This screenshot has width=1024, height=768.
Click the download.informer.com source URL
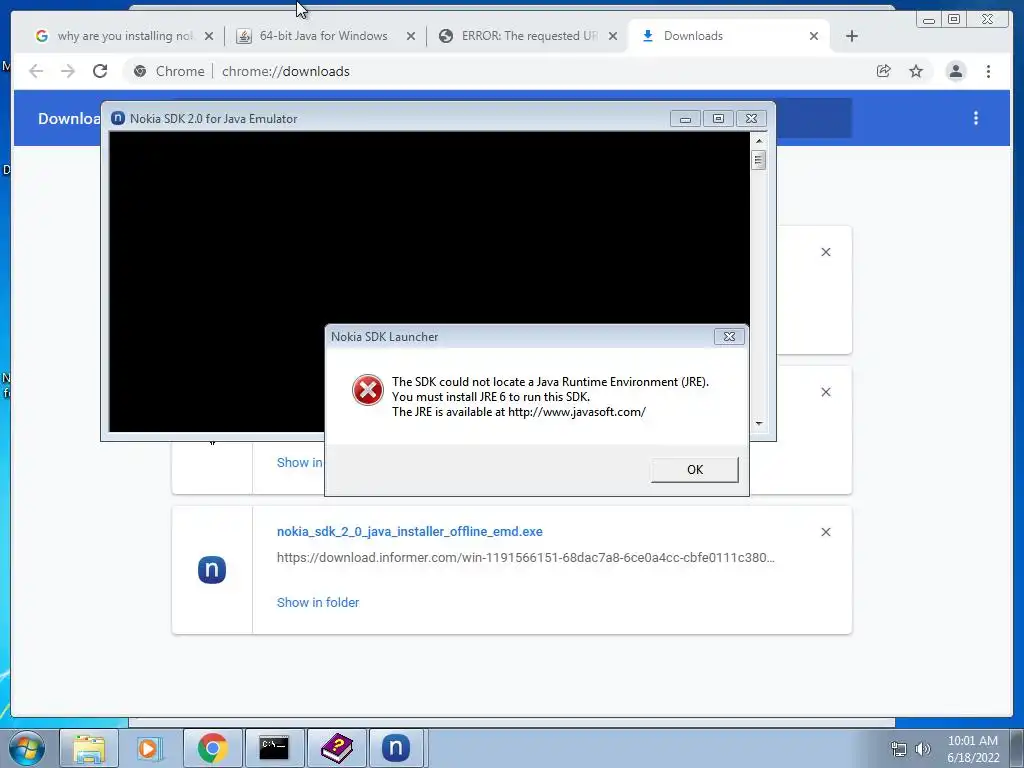[526, 558]
